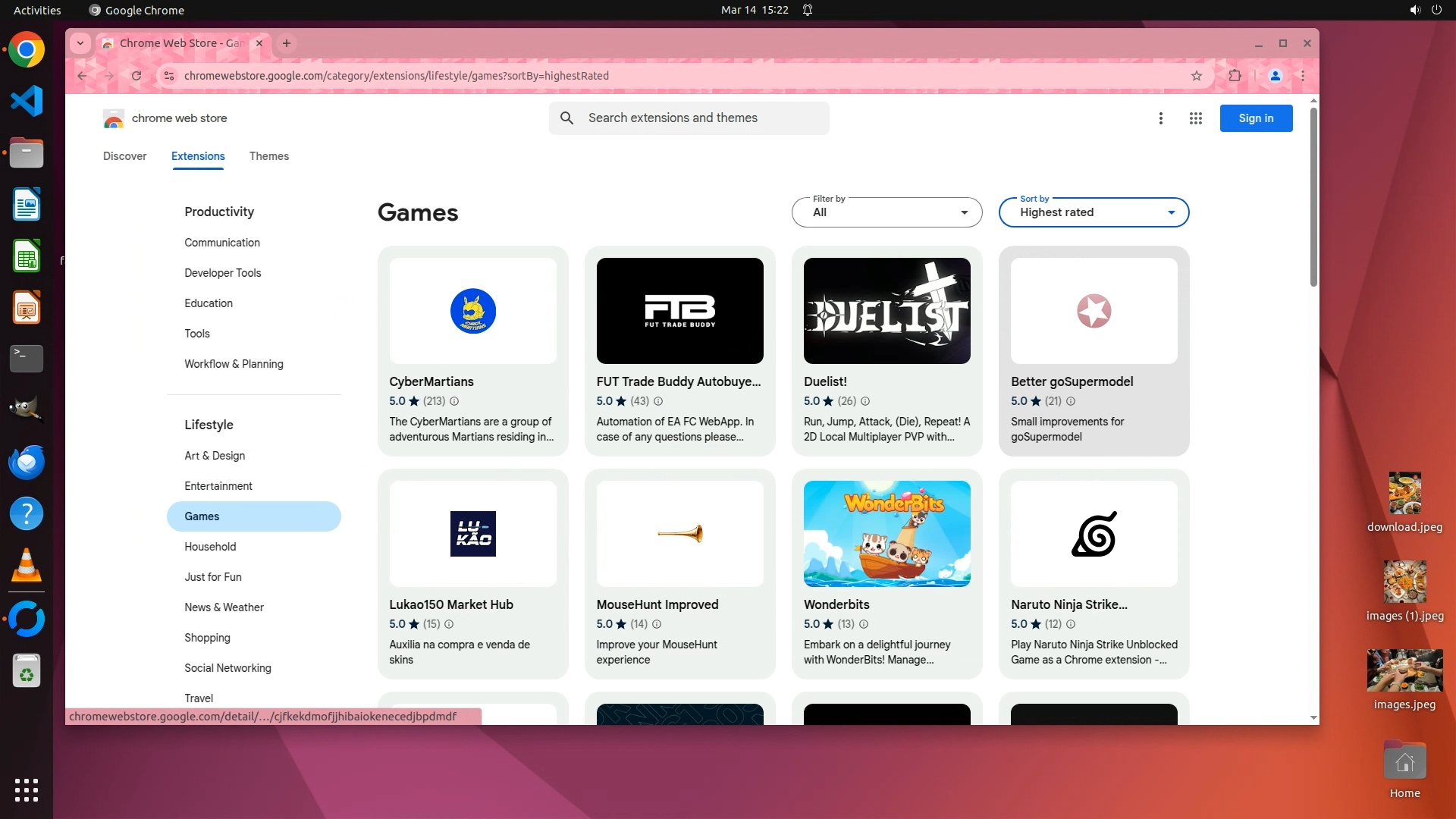Open the tab search dropdown arrow
1456x819 pixels.
(x=80, y=43)
